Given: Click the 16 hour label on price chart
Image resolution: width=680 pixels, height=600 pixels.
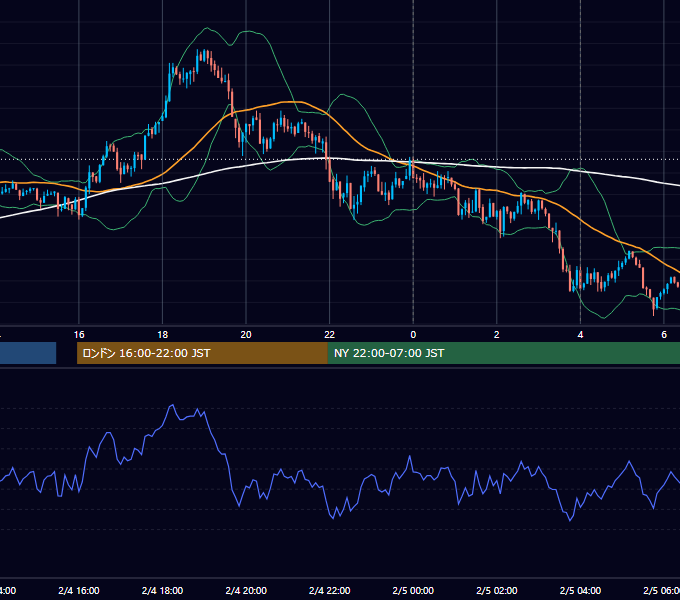Looking at the screenshot, I should (79, 335).
